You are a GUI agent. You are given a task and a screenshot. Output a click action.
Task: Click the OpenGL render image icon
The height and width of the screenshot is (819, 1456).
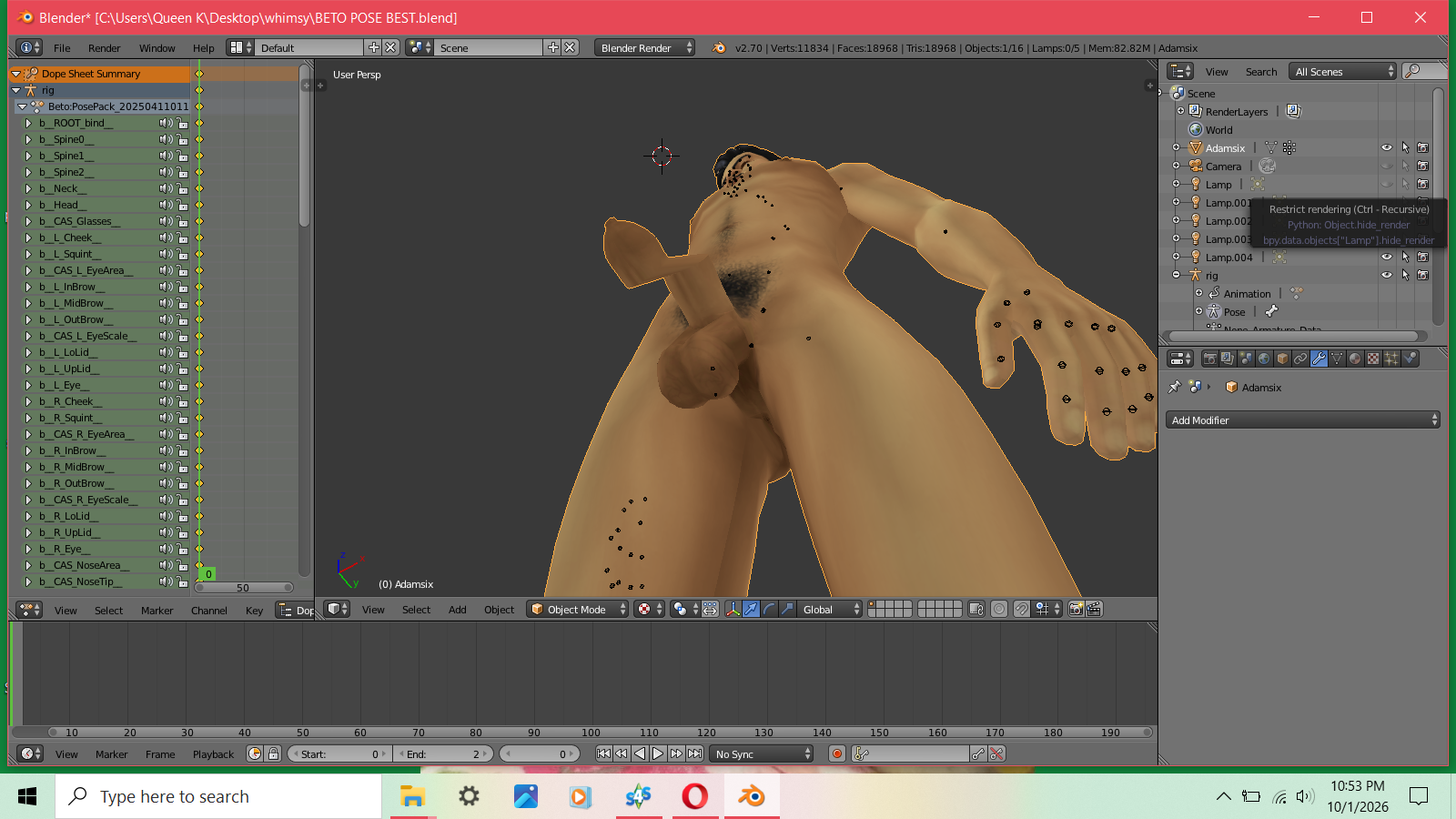(x=1076, y=609)
